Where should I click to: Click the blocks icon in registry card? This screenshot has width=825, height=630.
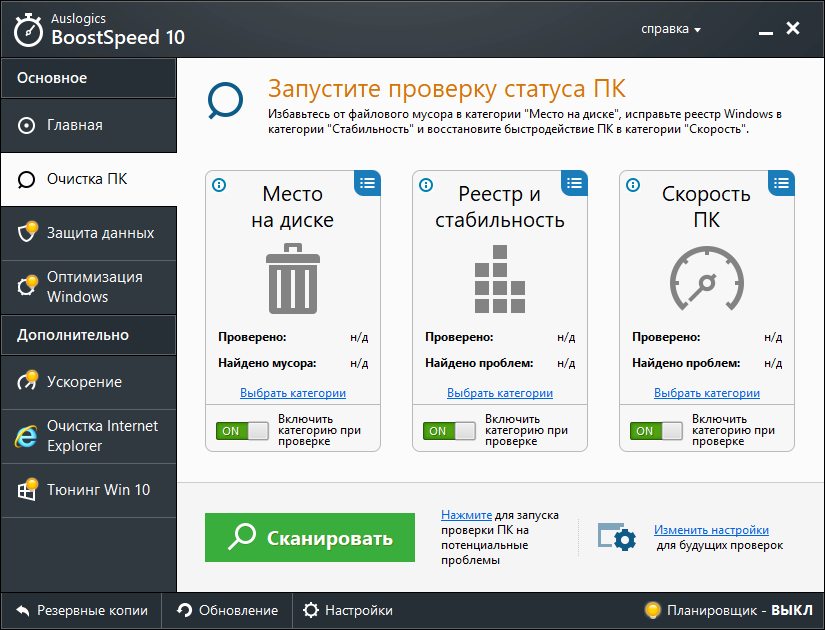click(x=500, y=279)
